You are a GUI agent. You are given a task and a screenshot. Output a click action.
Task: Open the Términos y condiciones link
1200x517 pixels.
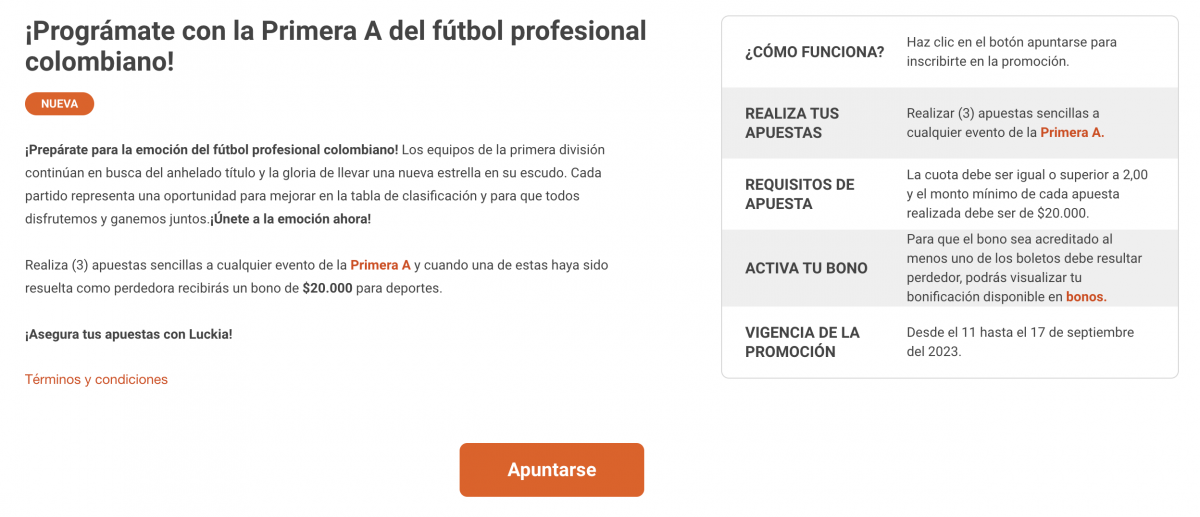[96, 379]
